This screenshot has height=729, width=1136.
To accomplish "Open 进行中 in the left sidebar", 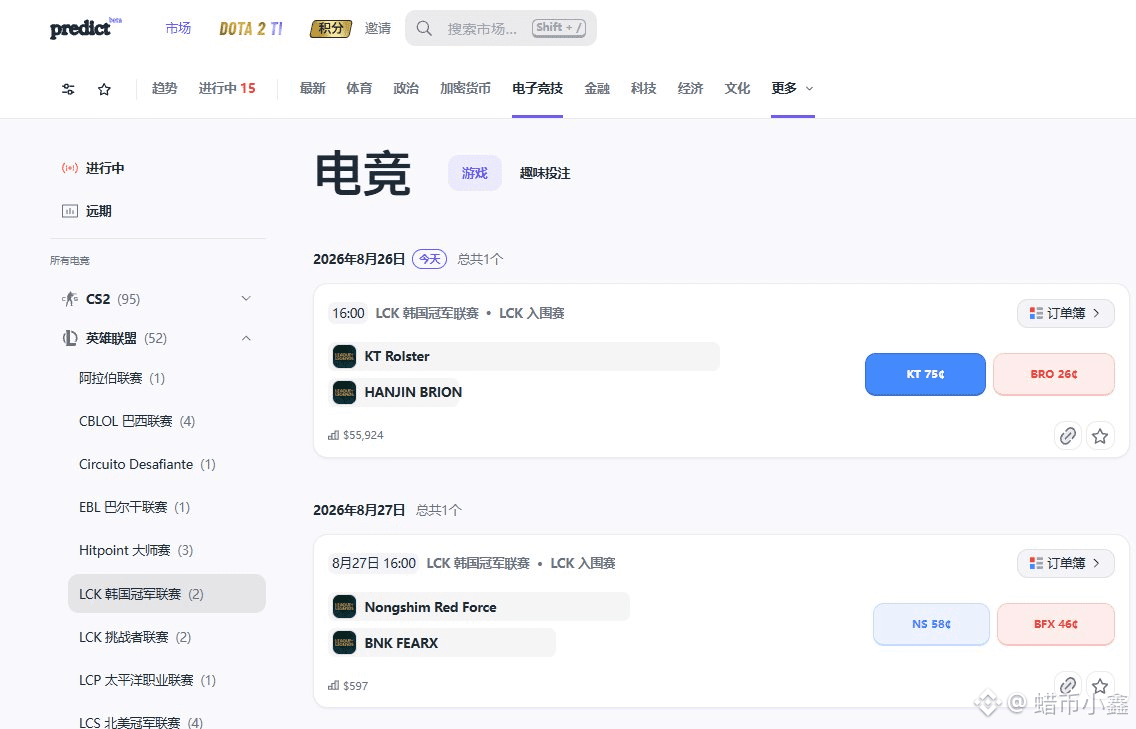I will pos(105,168).
